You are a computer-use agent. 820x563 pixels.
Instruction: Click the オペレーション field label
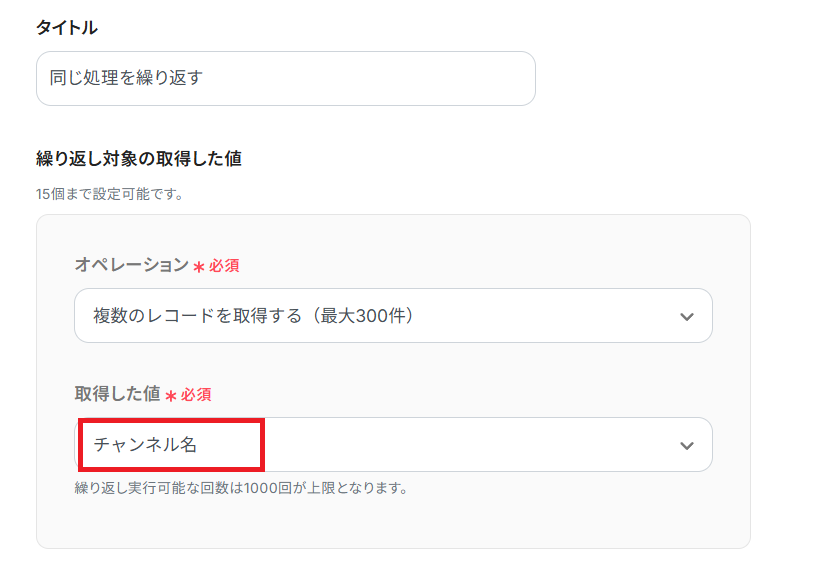[x=131, y=265]
